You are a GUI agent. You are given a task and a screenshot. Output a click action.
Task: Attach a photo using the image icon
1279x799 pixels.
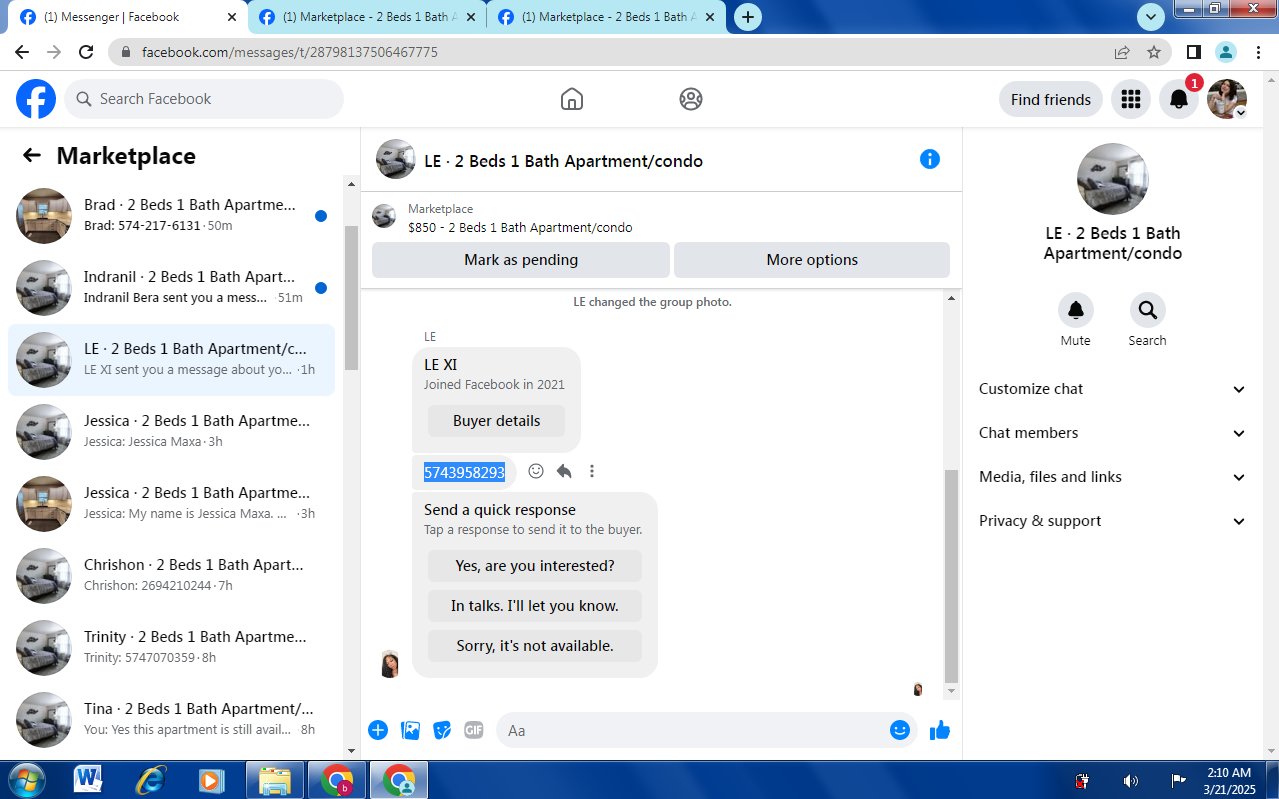(x=410, y=730)
